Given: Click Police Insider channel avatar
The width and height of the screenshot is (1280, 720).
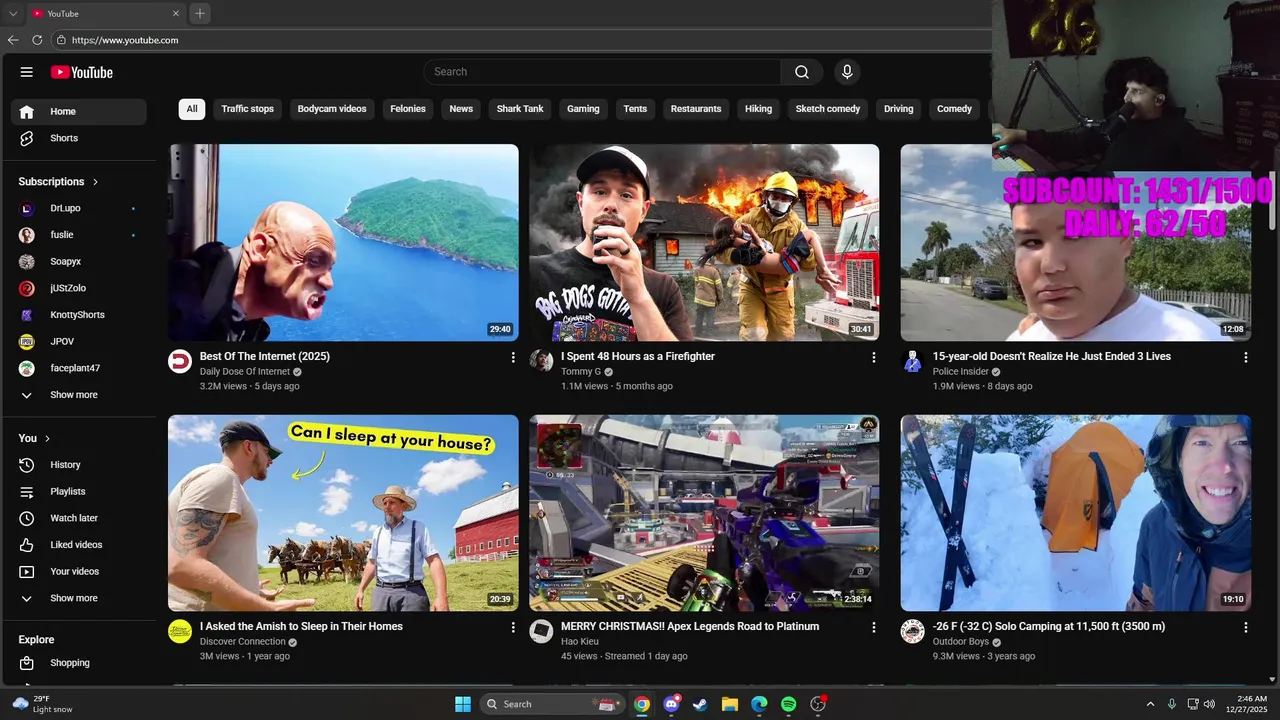Looking at the screenshot, I should 912,361.
